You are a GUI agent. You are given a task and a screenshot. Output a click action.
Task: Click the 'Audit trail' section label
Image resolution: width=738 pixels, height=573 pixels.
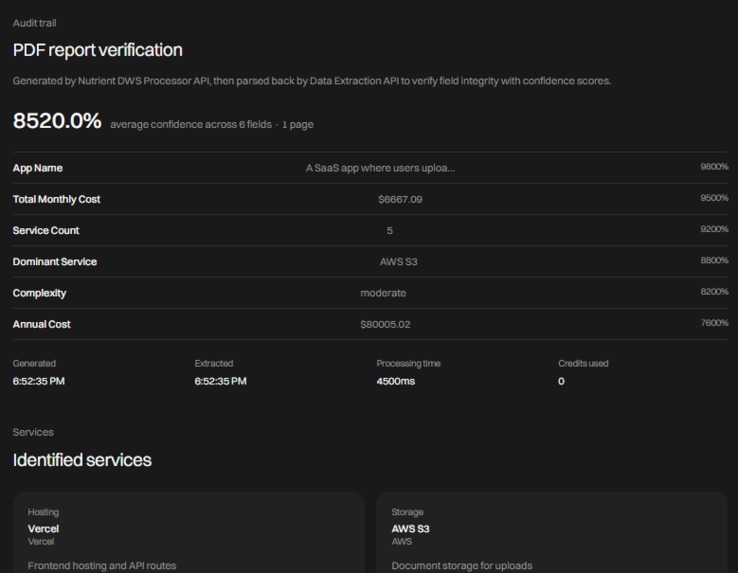34,23
